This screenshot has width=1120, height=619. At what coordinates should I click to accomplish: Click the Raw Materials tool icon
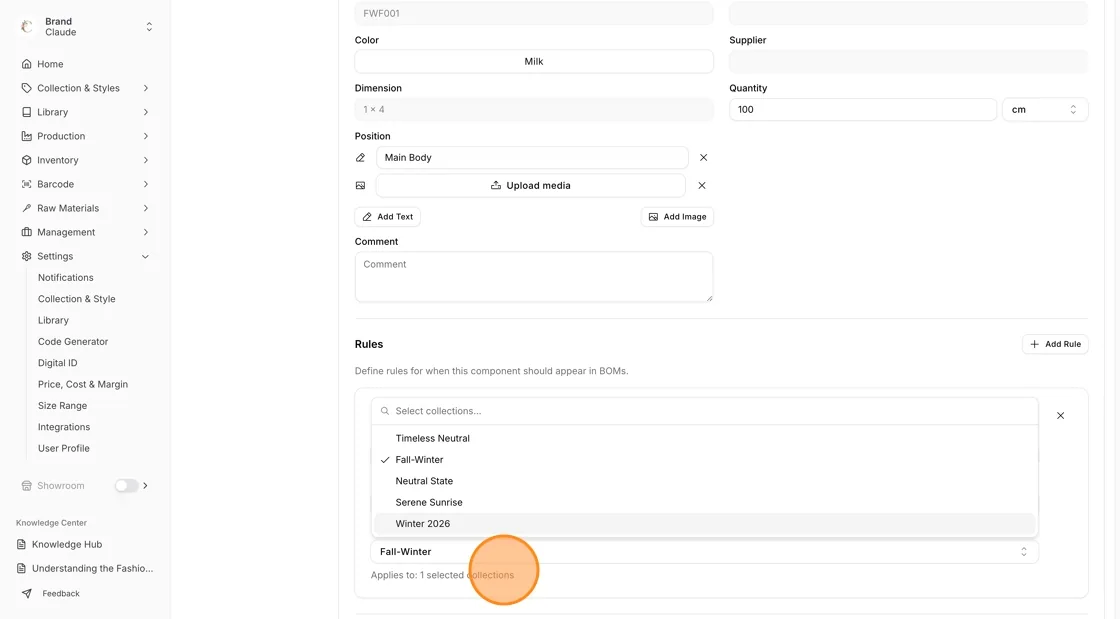[26, 208]
